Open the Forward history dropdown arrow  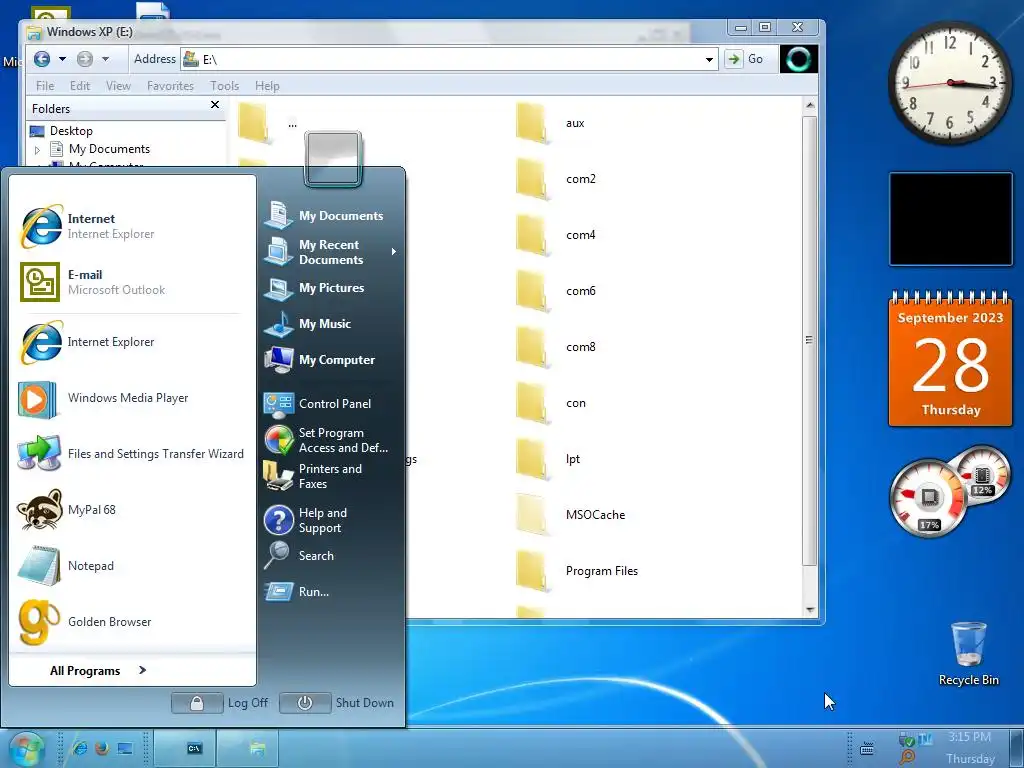point(105,59)
